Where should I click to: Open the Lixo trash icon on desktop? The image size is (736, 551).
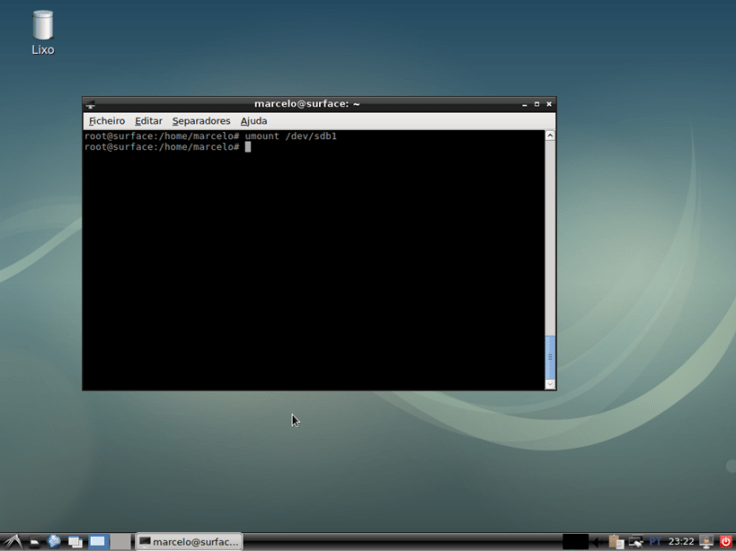tap(43, 28)
